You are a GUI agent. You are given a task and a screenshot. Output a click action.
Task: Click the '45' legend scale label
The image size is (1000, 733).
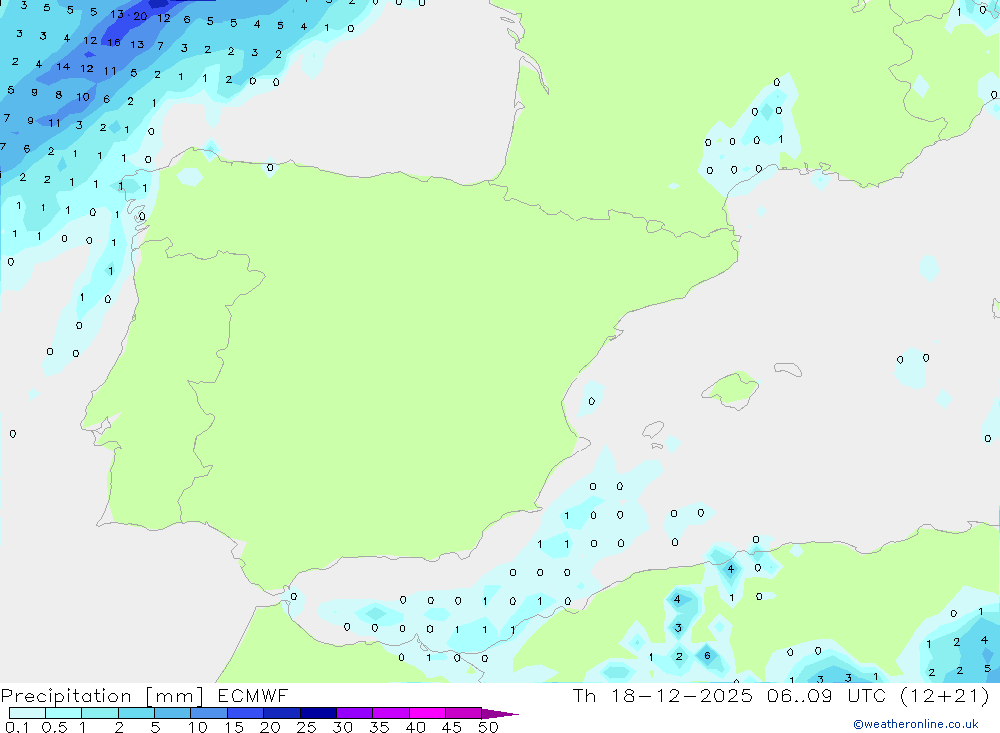click(x=452, y=727)
